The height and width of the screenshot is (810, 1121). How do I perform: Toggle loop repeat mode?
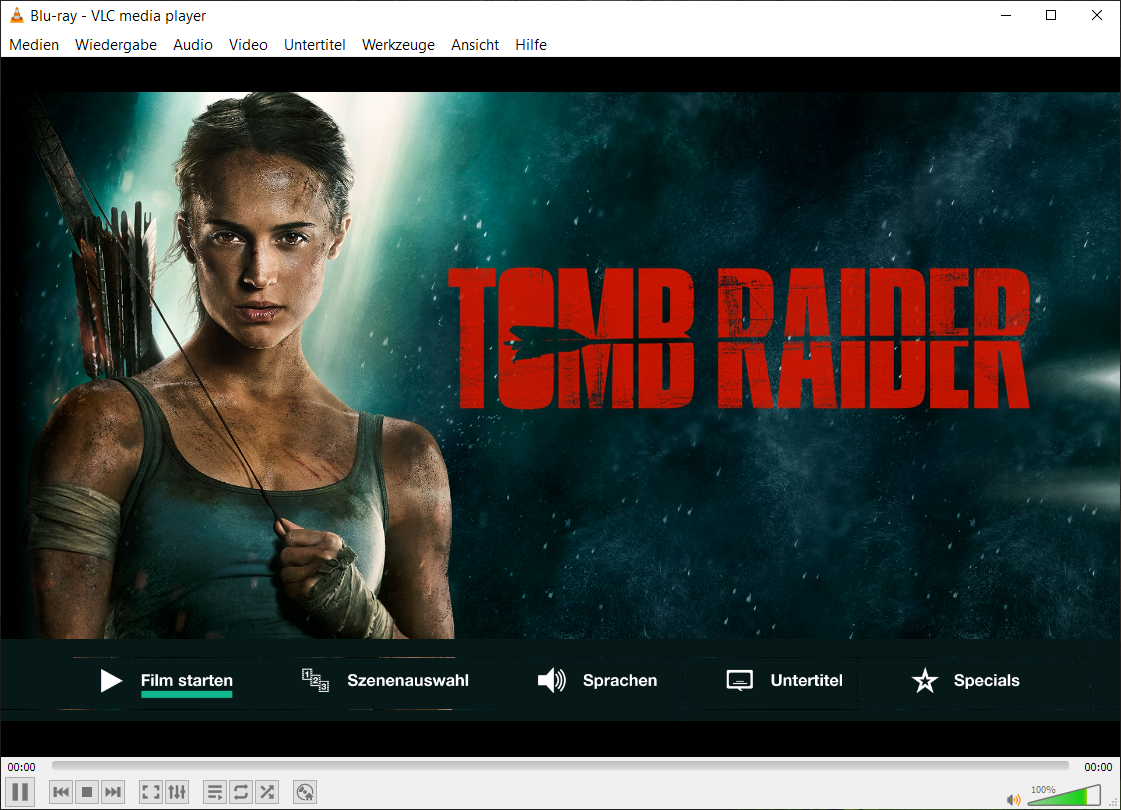pyautogui.click(x=241, y=791)
